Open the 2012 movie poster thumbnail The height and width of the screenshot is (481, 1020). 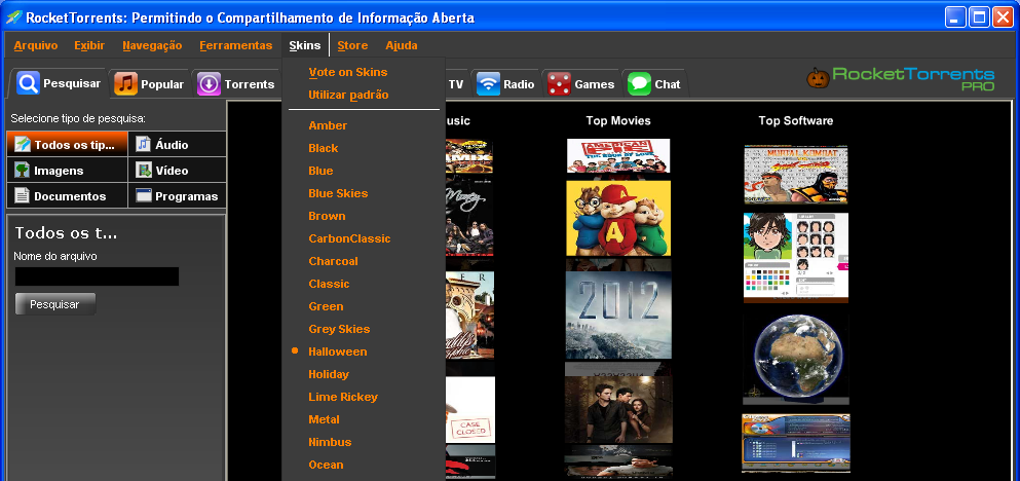coord(618,315)
